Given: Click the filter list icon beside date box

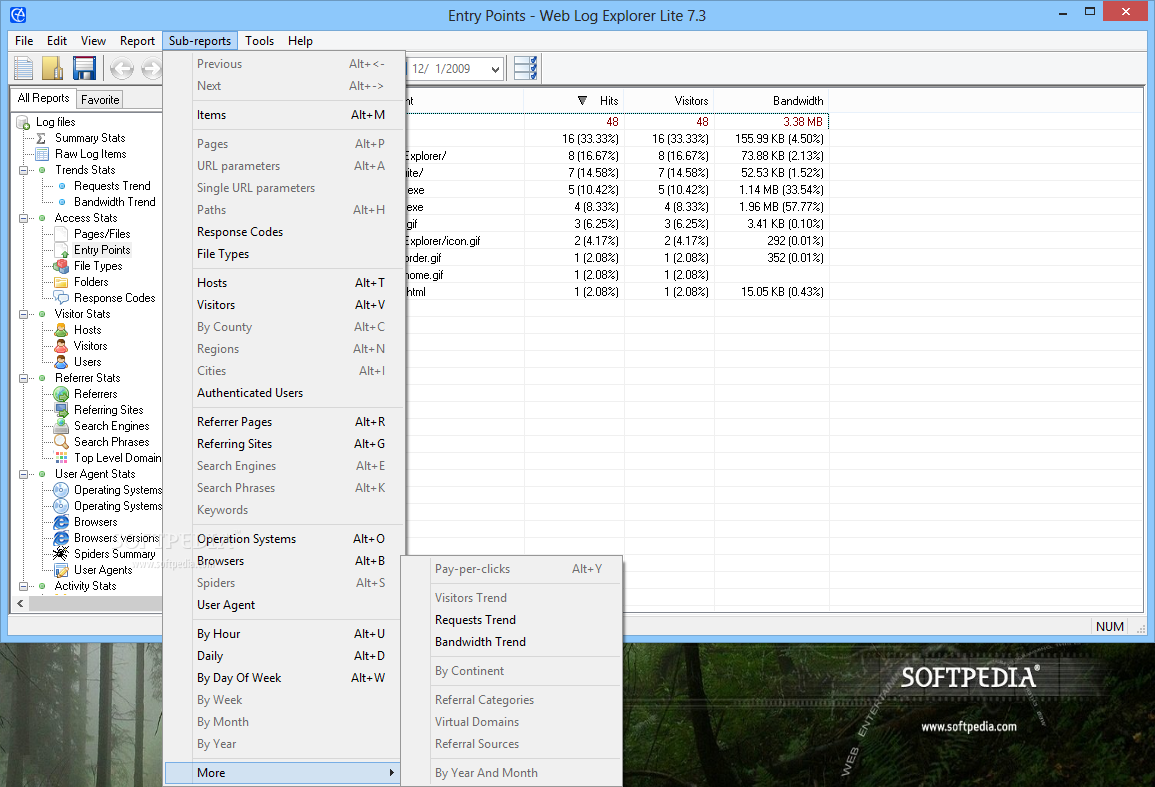Looking at the screenshot, I should tap(525, 69).
